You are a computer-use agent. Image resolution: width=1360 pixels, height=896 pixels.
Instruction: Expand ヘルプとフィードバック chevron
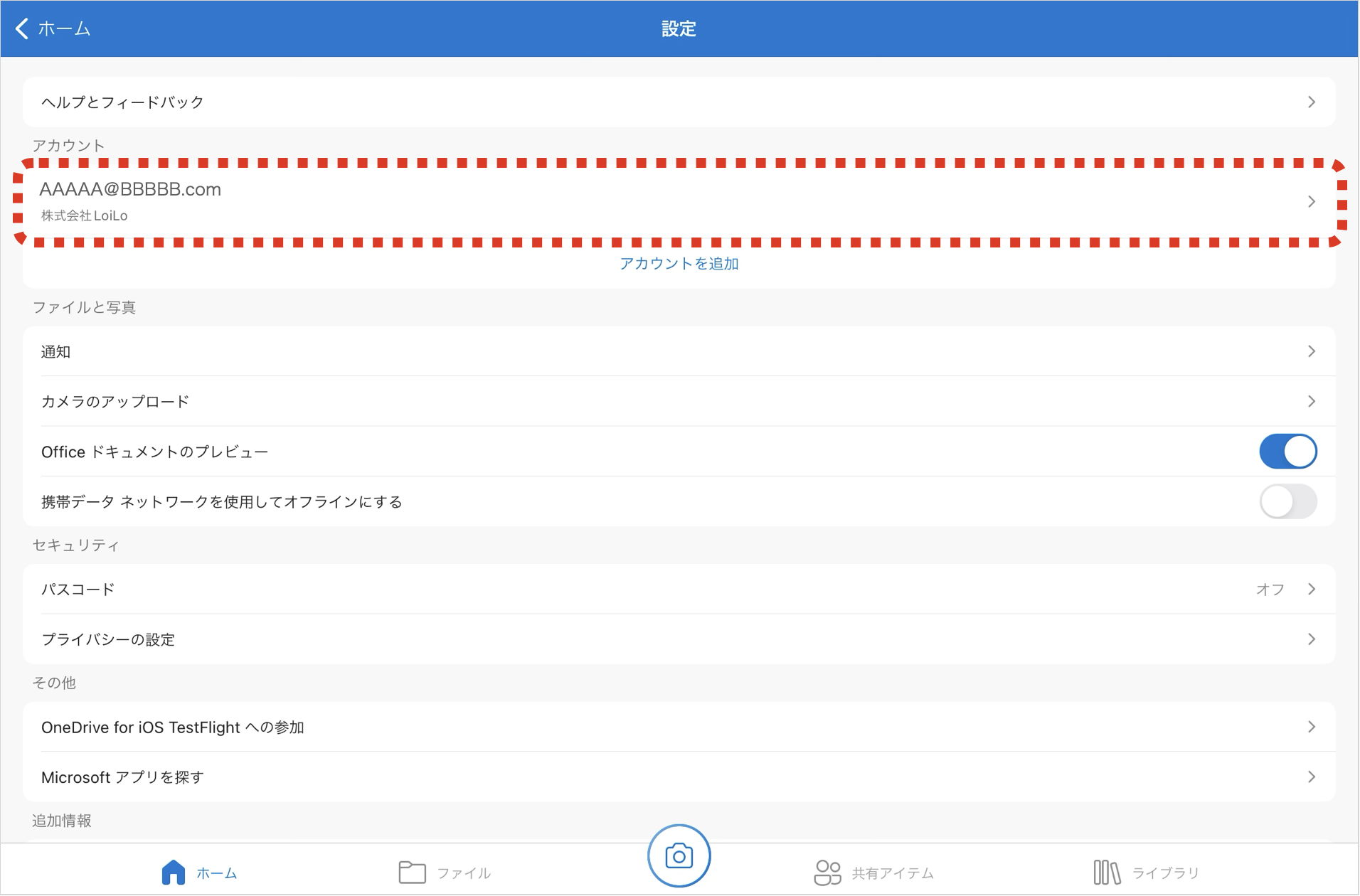[x=1312, y=102]
